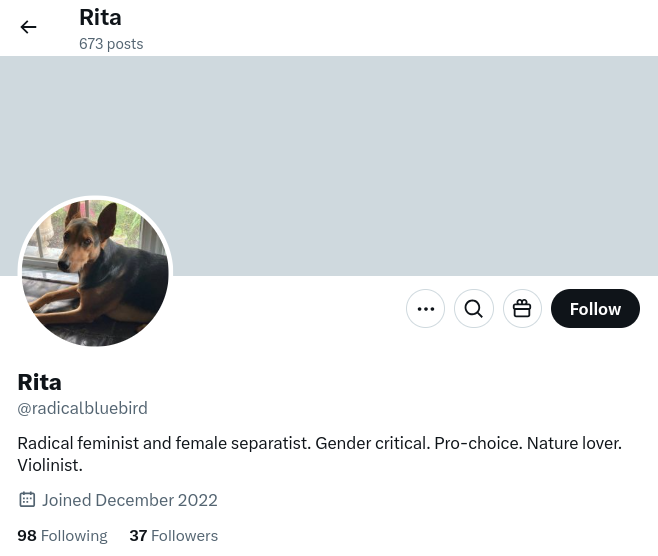Click the bold Rita name above the handle
The width and height of the screenshot is (658, 556).
(x=39, y=382)
